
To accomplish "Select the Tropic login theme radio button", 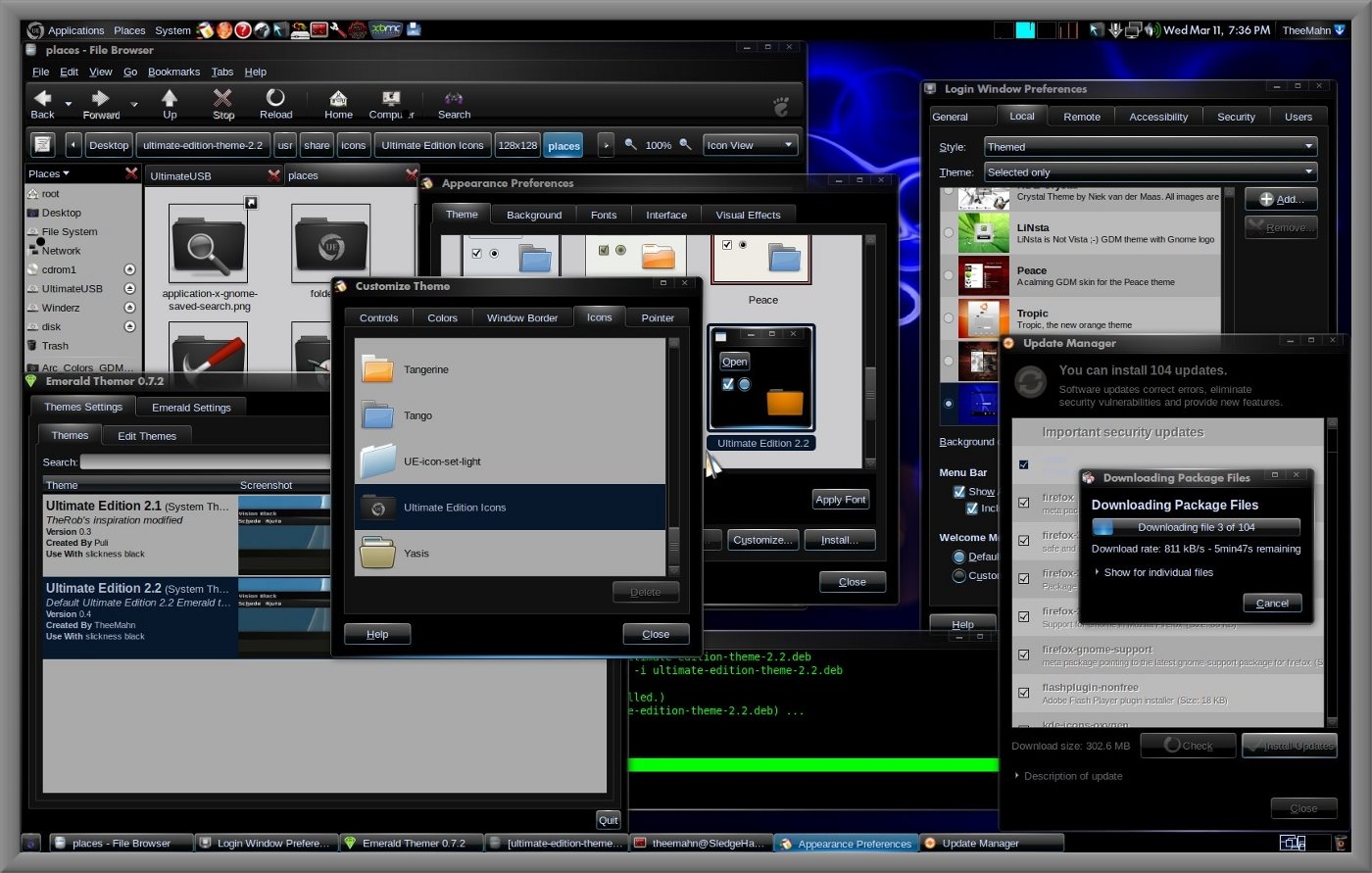I will click(948, 318).
